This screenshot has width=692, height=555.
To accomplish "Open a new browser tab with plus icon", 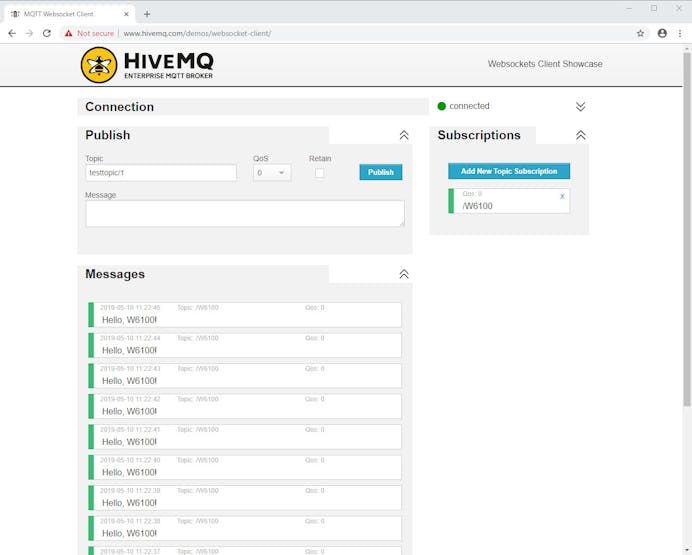I will pyautogui.click(x=147, y=14).
